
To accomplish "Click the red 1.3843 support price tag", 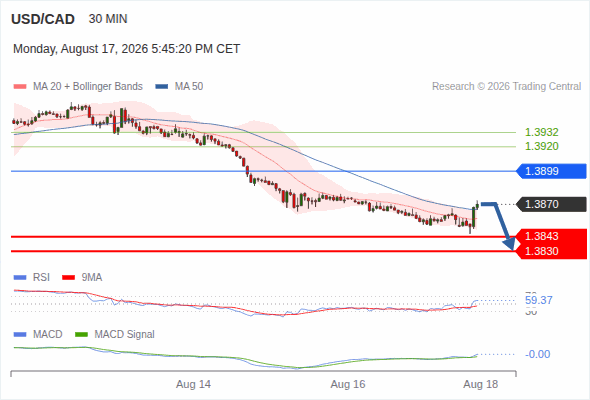I will [x=551, y=236].
